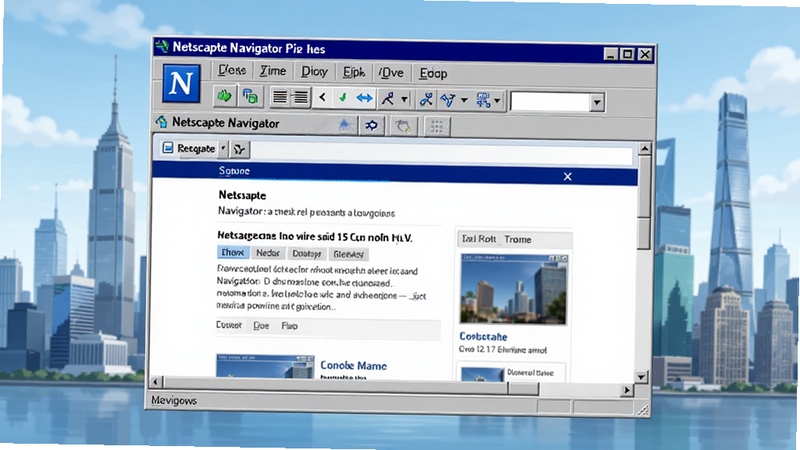Open the Coobetahe link

click(483, 337)
